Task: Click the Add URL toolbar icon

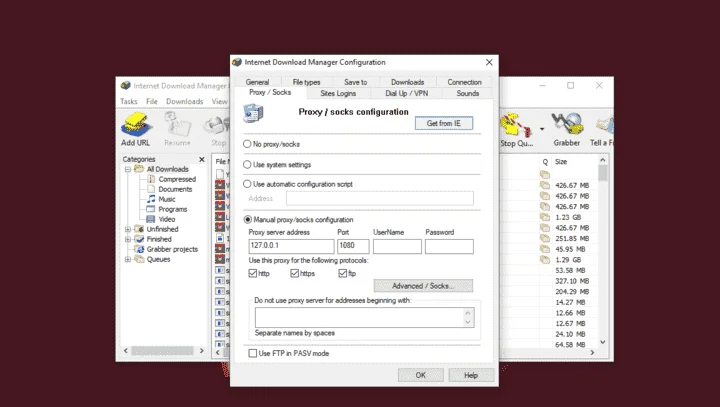Action: 135,129
